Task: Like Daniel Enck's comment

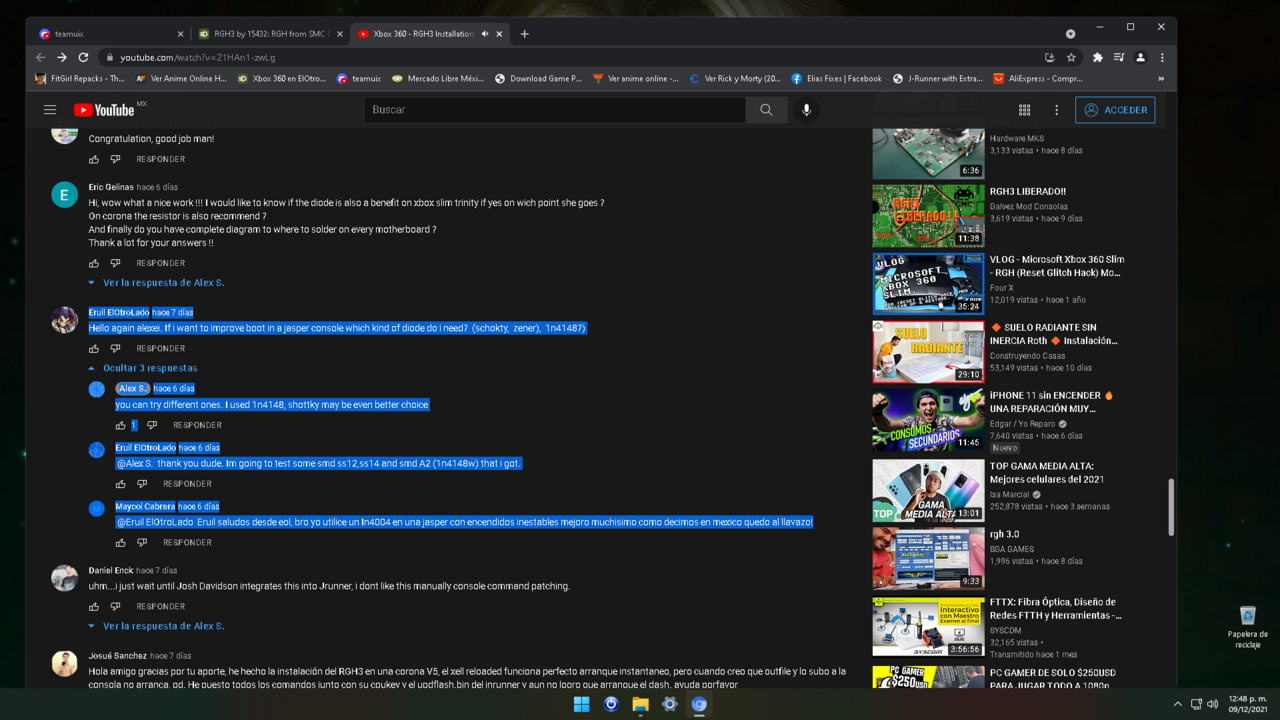Action: coord(94,607)
